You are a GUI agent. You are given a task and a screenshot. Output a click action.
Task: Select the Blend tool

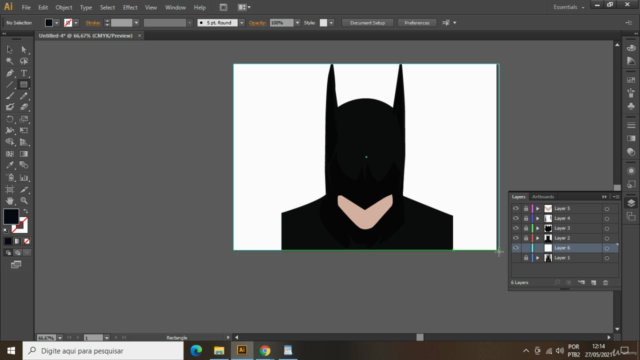pyautogui.click(x=24, y=165)
